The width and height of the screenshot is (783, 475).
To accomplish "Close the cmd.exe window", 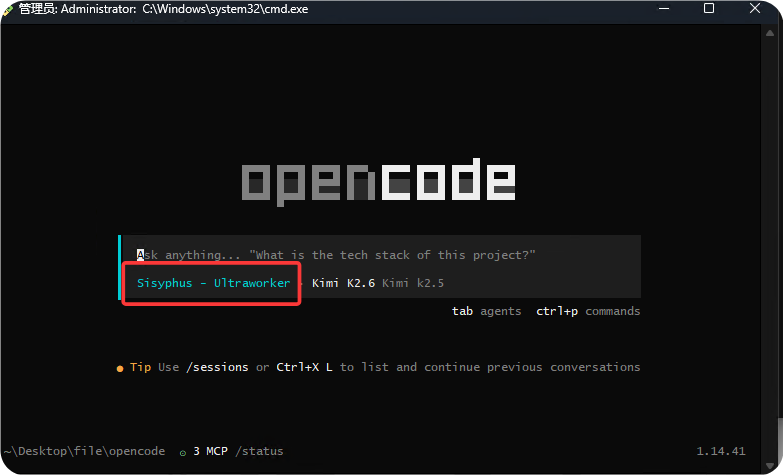I will tap(755, 8).
